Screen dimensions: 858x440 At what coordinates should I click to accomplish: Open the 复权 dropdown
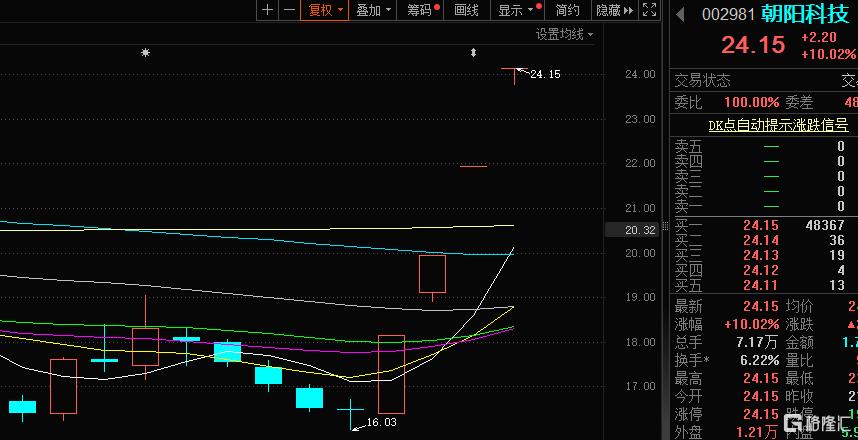pos(325,10)
